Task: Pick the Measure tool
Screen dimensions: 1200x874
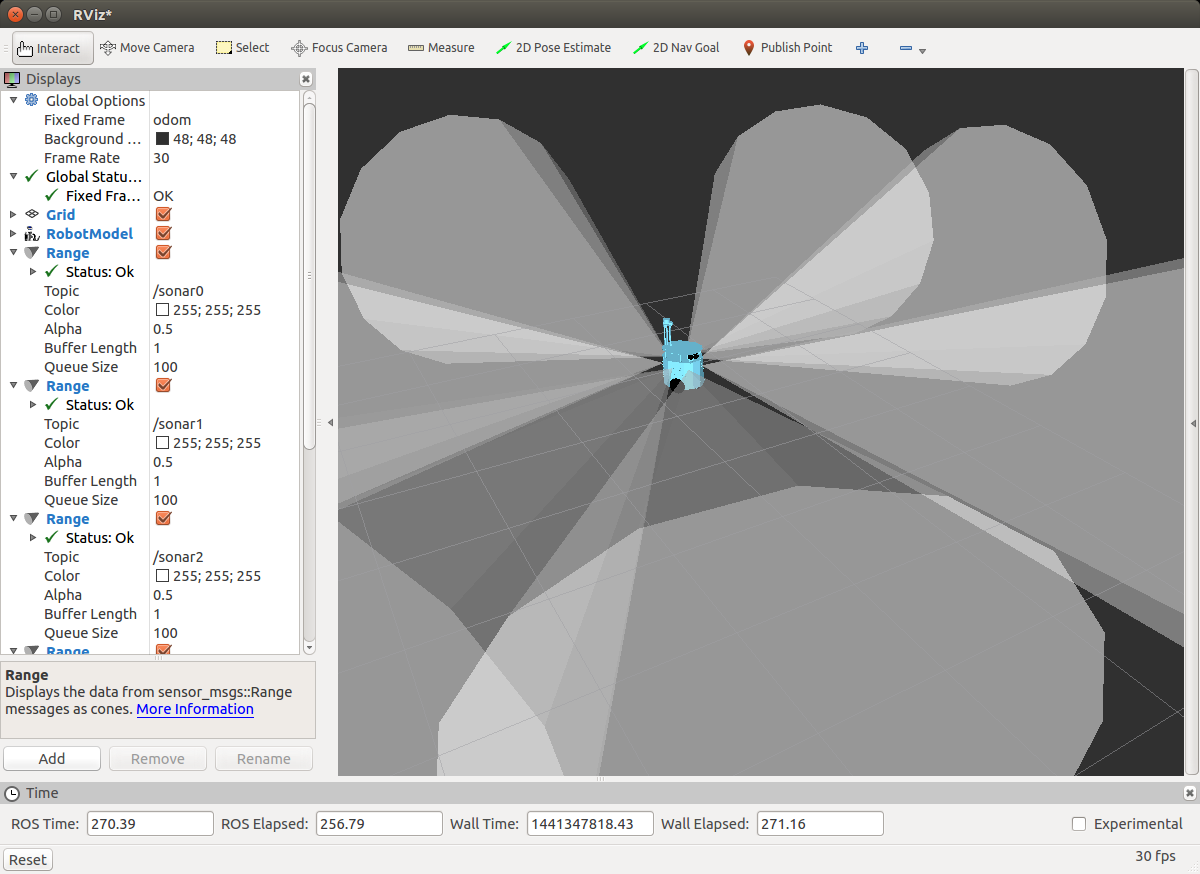Action: (x=441, y=48)
